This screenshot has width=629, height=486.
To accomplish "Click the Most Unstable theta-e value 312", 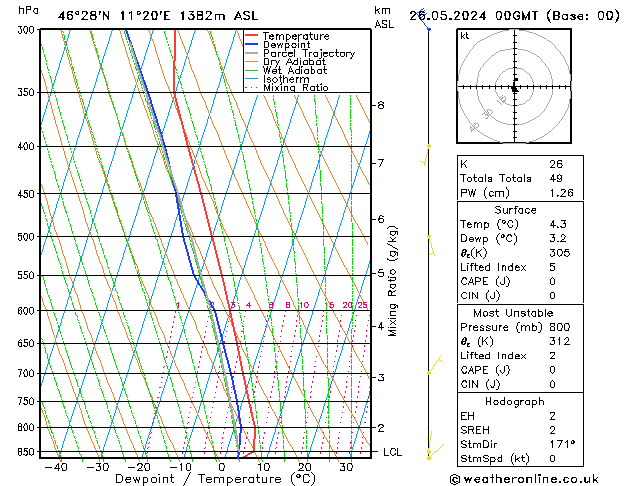I will (x=560, y=341).
